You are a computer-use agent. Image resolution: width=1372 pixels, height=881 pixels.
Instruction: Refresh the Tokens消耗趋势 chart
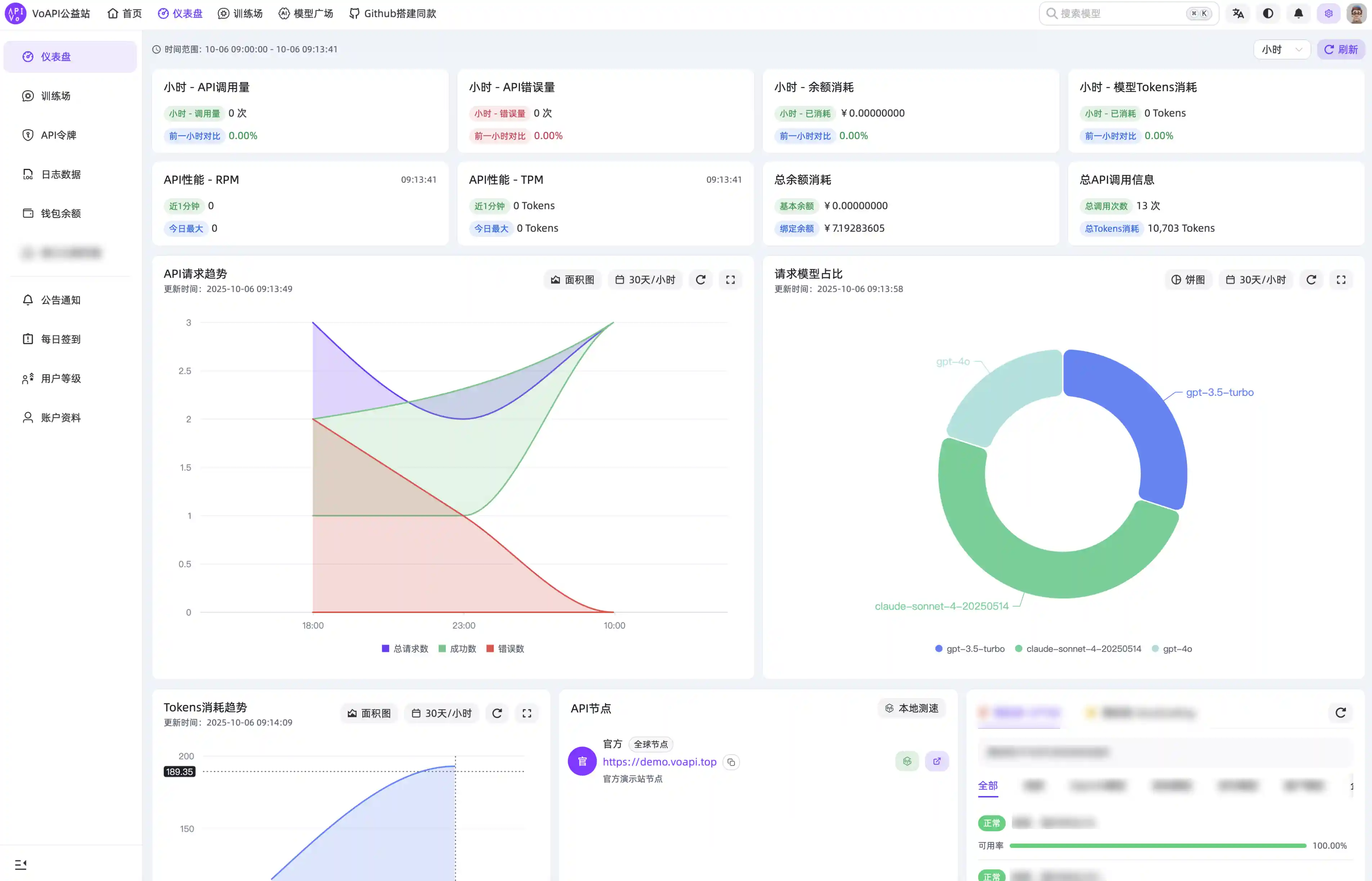[497, 714]
